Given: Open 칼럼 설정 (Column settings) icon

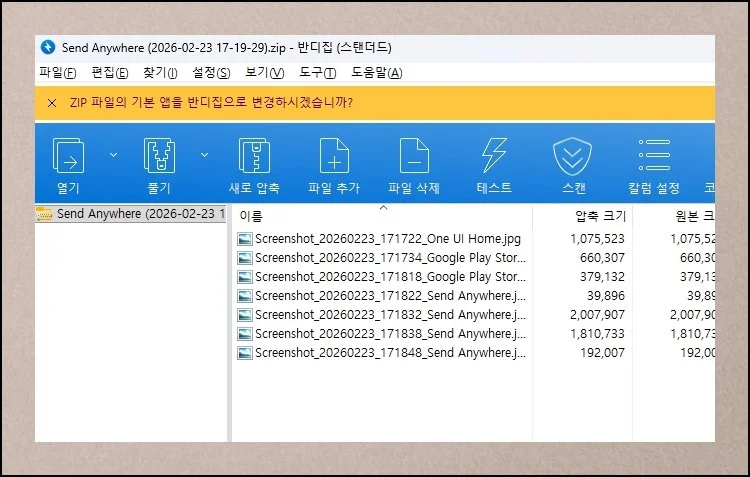Looking at the screenshot, I should click(654, 157).
